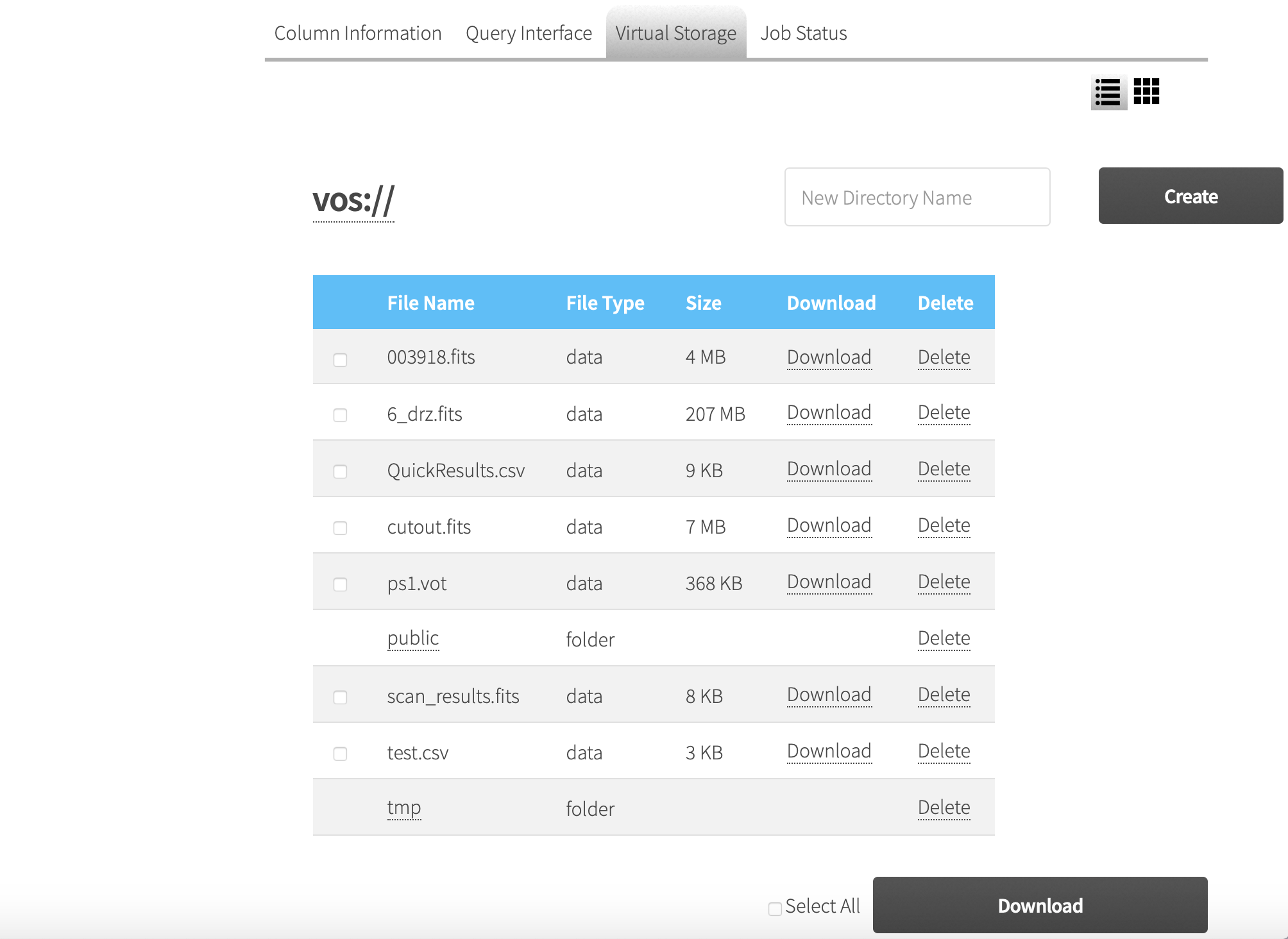Screen dimensions: 1288x939
Task: Click the File Type column header
Action: [605, 303]
